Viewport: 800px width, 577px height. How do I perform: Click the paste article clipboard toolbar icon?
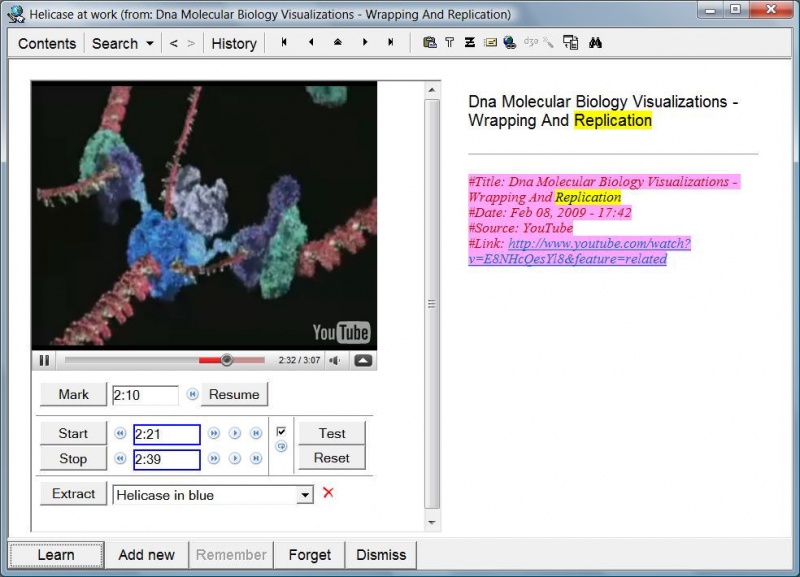point(430,42)
